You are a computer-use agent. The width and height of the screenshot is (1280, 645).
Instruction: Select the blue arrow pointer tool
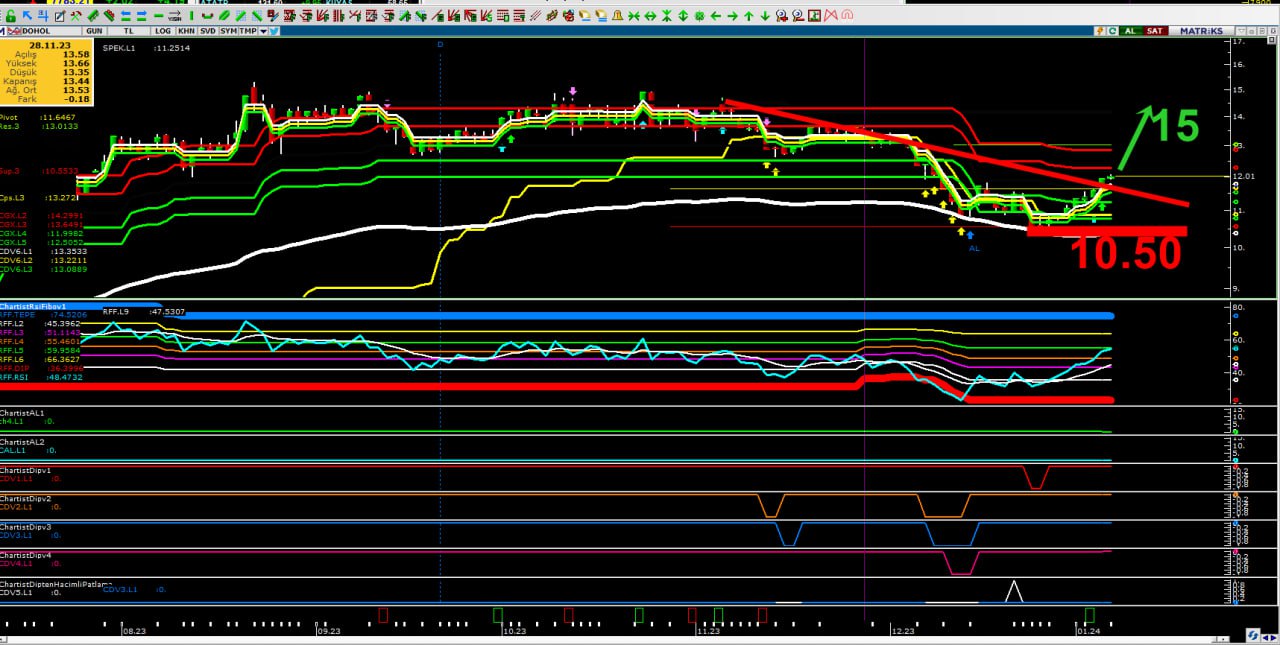coord(28,16)
